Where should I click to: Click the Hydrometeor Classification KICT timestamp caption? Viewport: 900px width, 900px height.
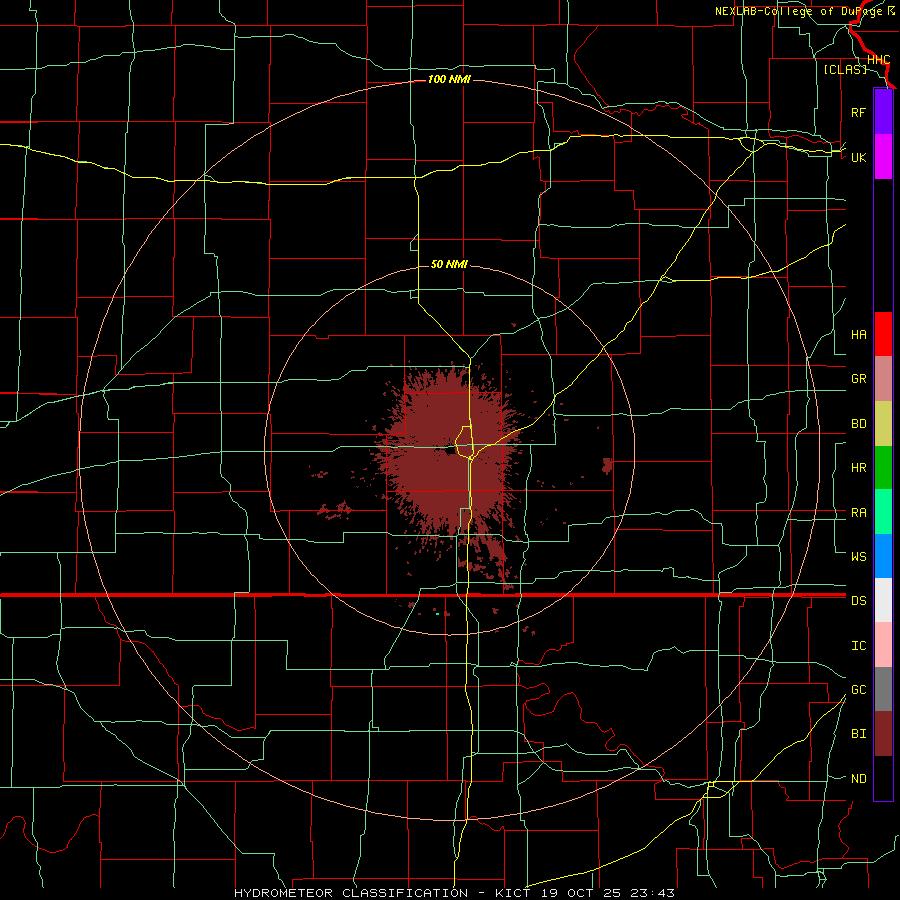(454, 893)
